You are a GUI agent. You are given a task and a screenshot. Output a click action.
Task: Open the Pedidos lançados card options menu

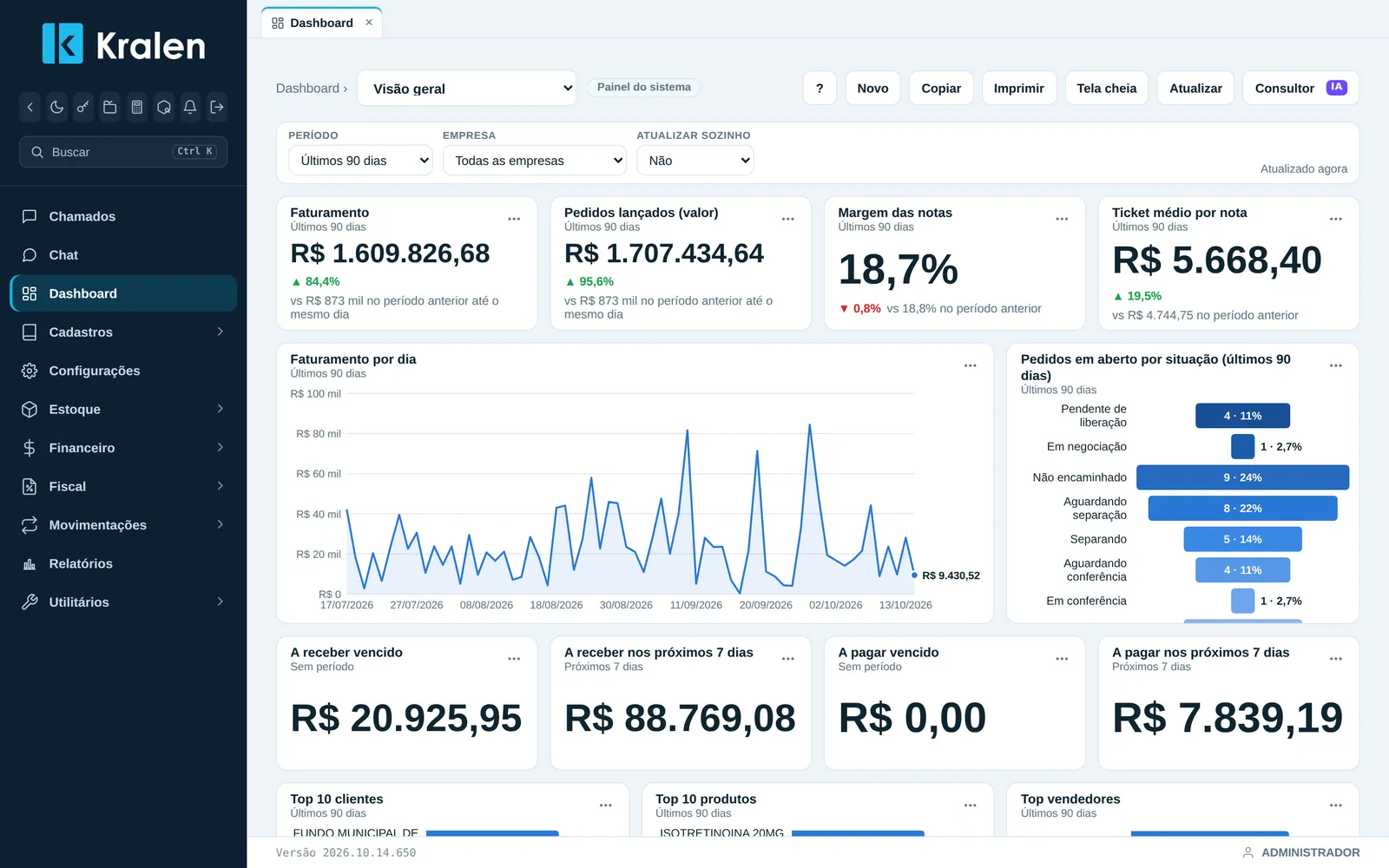788,219
